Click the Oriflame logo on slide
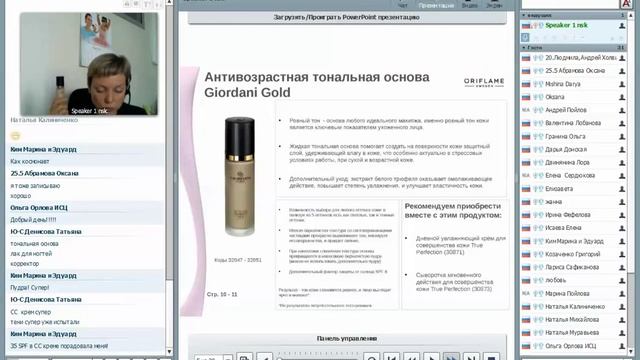 [x=484, y=82]
